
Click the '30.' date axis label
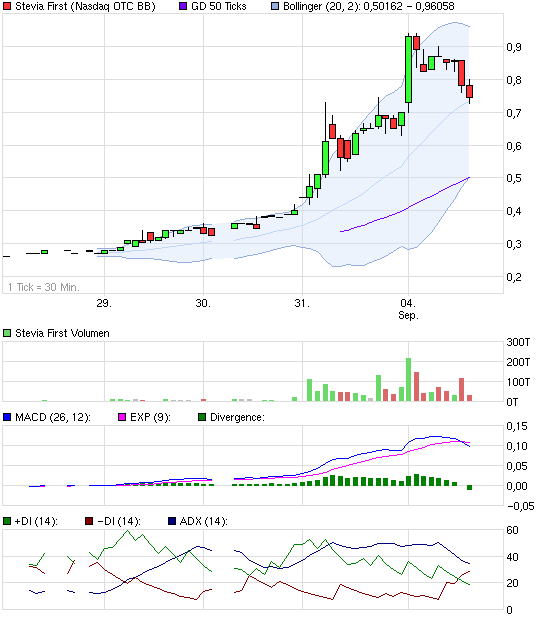(x=203, y=303)
